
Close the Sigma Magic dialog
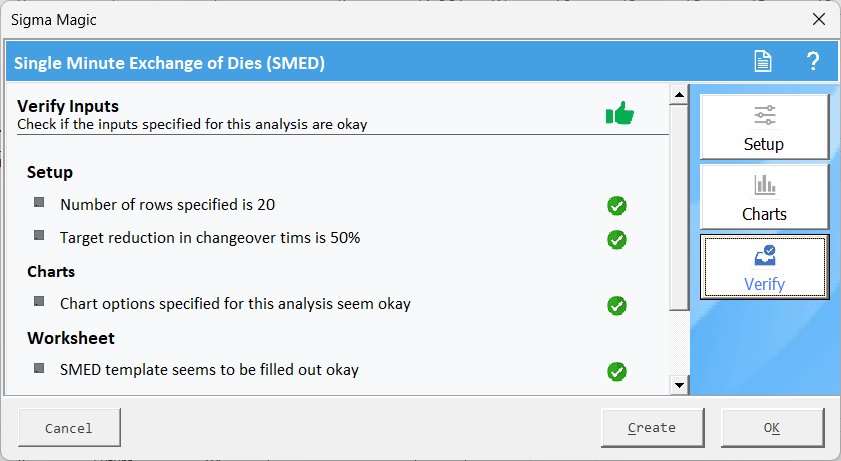coord(818,19)
